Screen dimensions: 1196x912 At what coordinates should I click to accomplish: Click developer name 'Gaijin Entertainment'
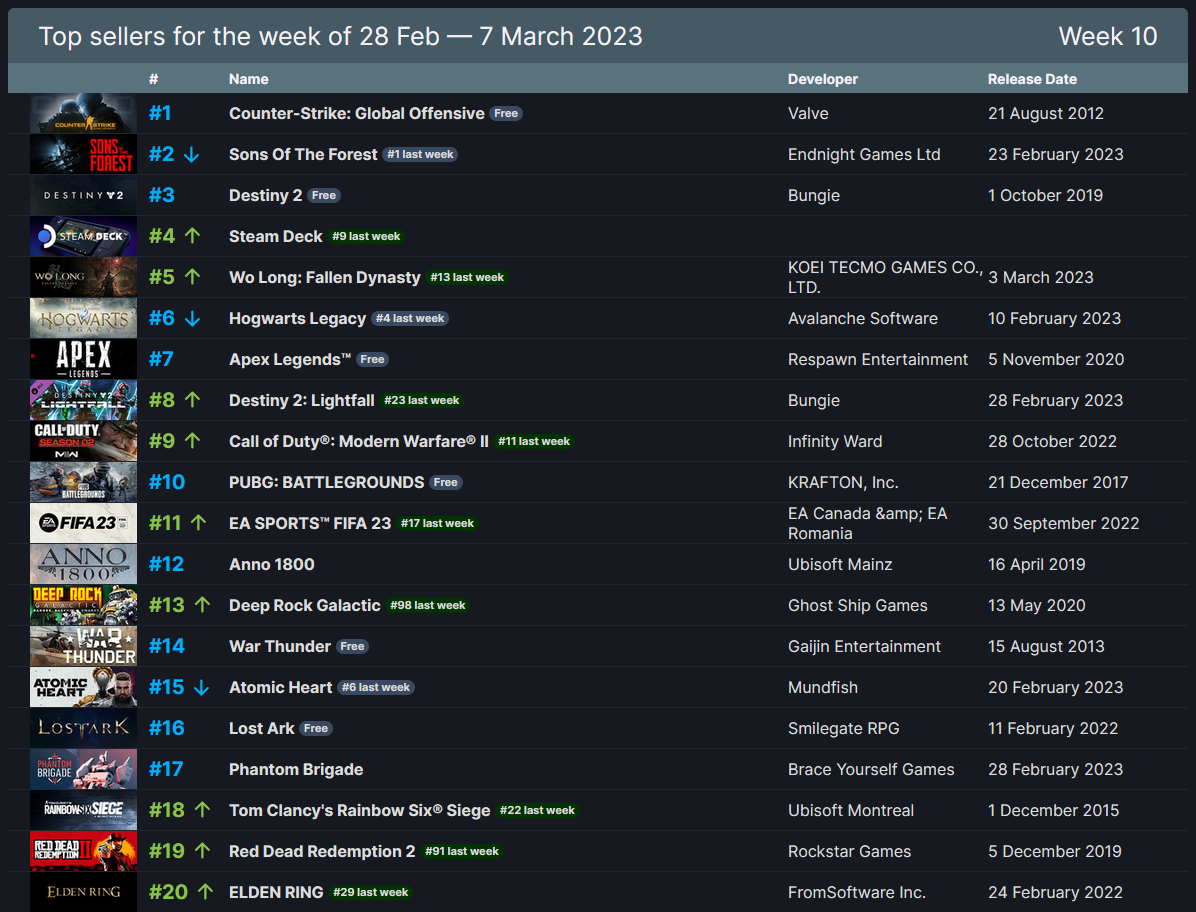tap(864, 647)
